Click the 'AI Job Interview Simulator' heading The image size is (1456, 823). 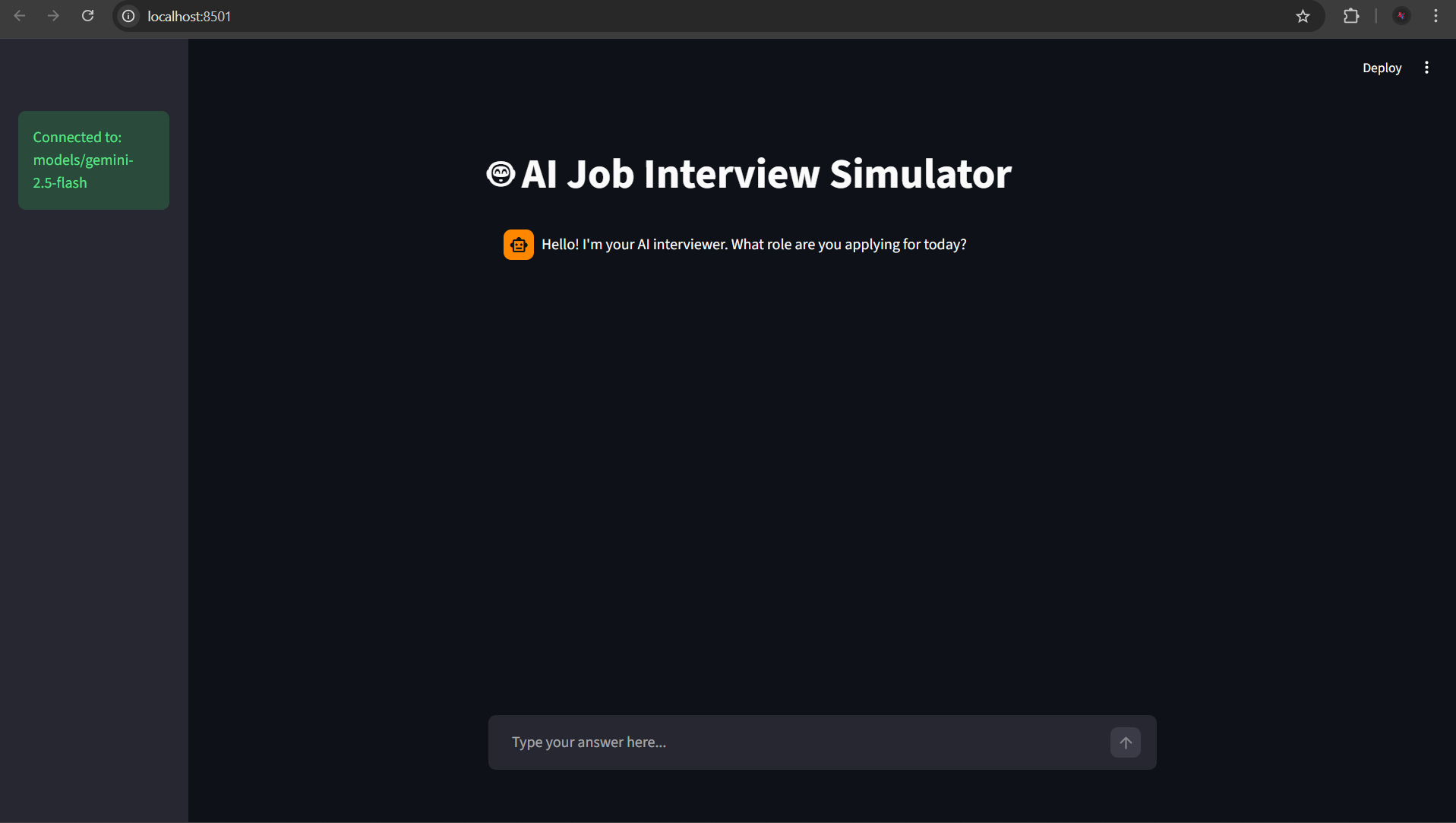click(766, 174)
